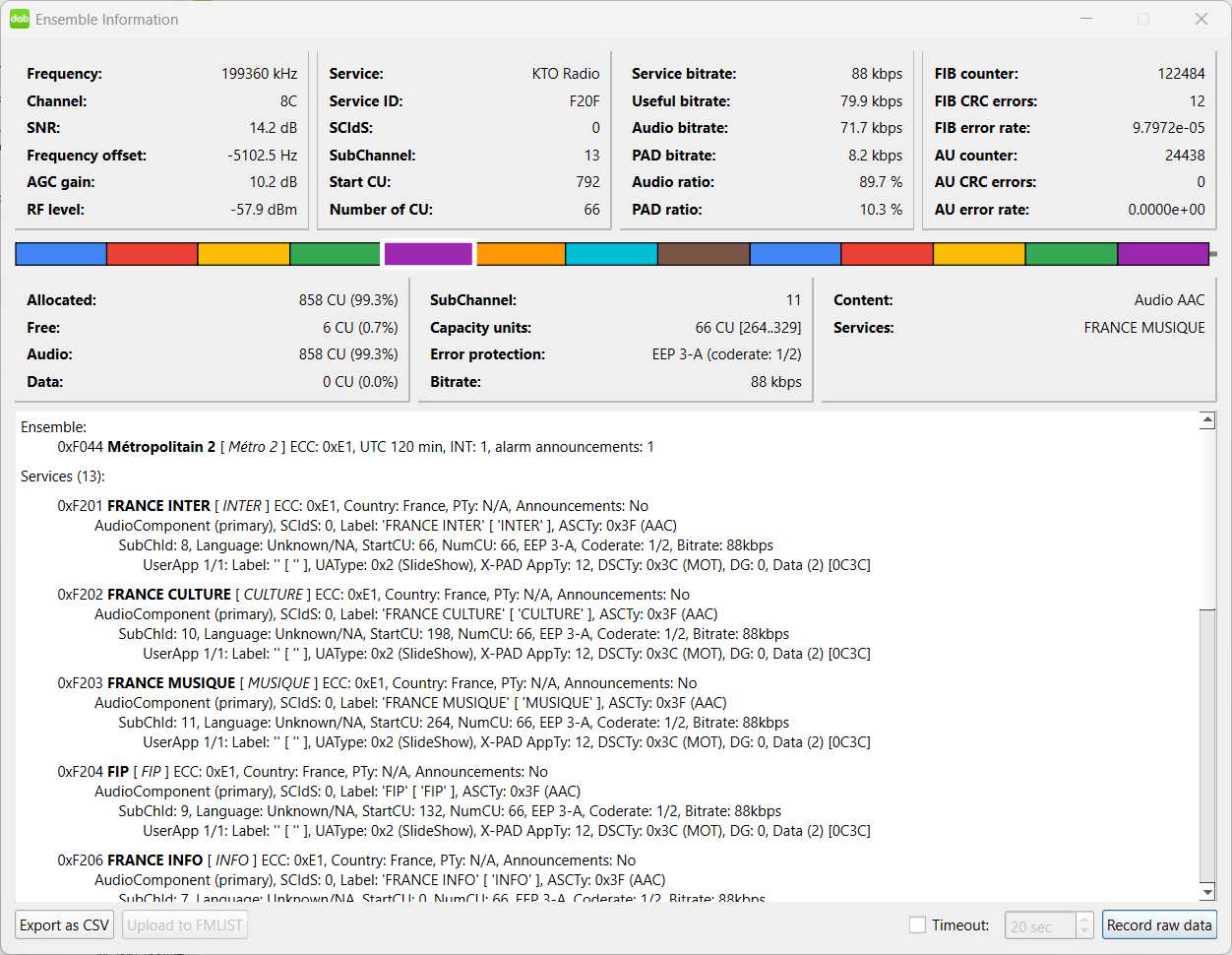1232x955 pixels.
Task: Click the services list scroll down arrow
Action: [x=1207, y=892]
